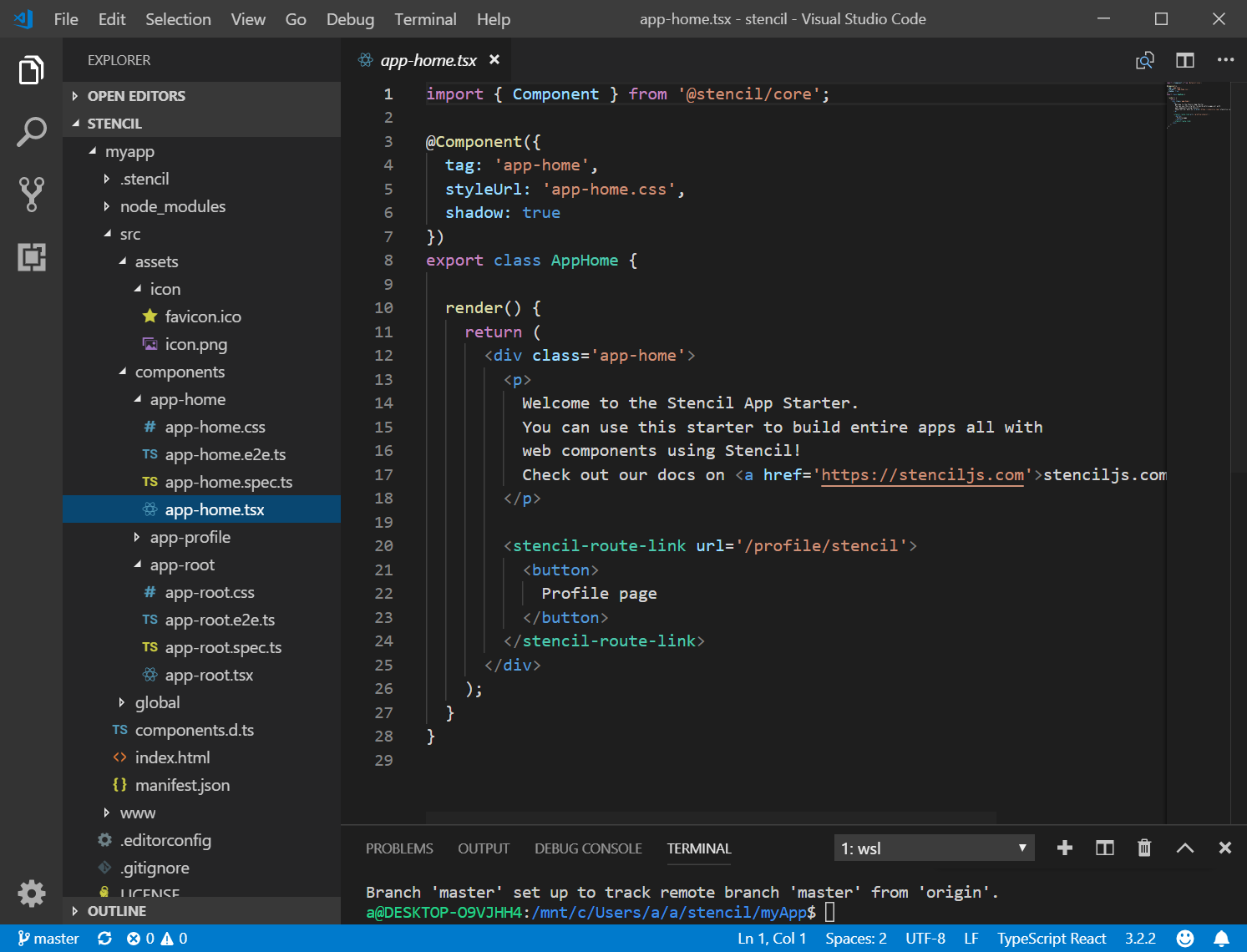Open icon.png in explorer
The width and height of the screenshot is (1247, 952).
click(201, 344)
